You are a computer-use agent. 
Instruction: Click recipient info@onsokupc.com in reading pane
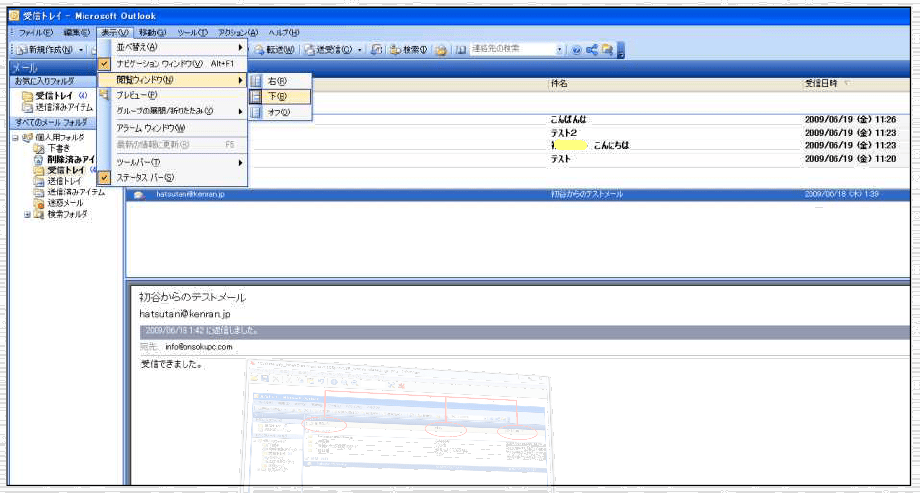198,347
